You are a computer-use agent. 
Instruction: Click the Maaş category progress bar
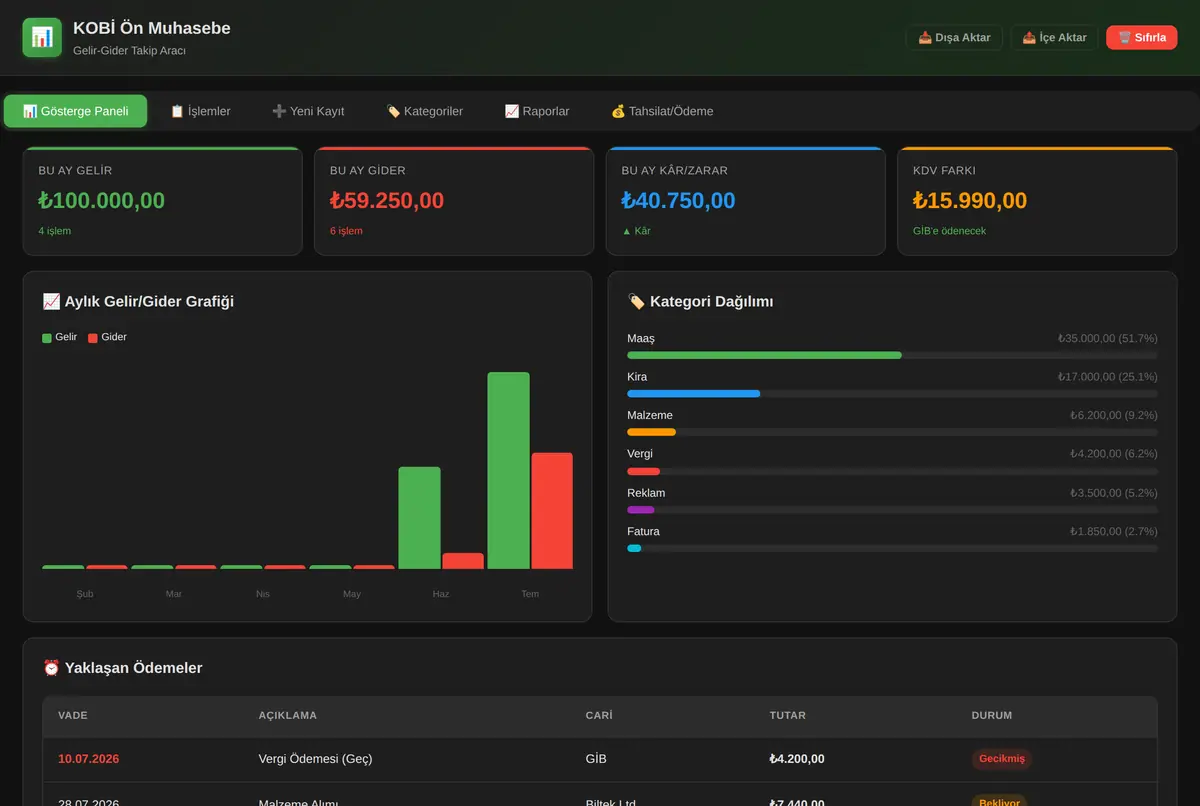[892, 355]
